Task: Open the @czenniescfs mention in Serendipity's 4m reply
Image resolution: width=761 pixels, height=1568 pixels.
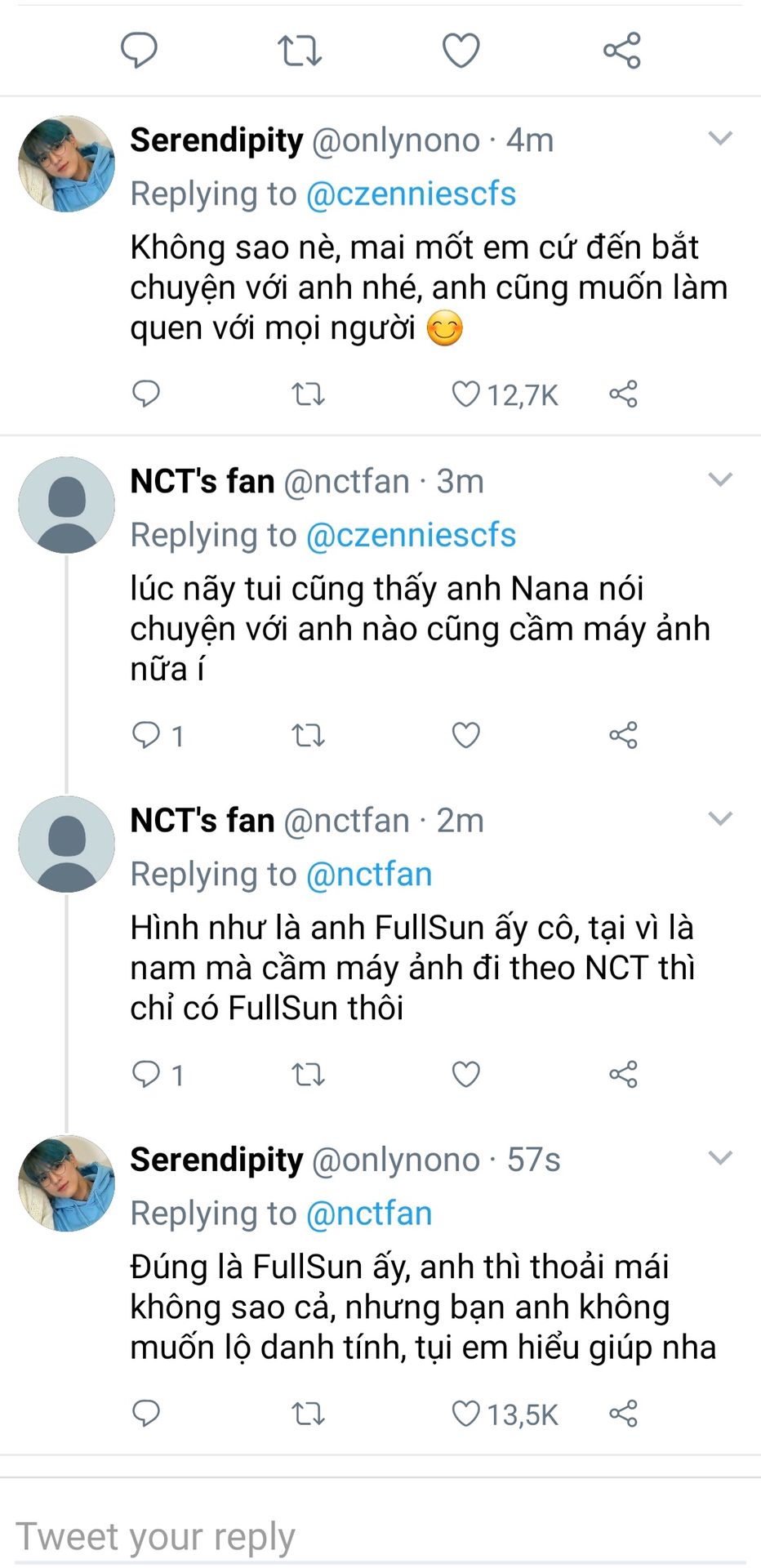Action: [x=411, y=194]
